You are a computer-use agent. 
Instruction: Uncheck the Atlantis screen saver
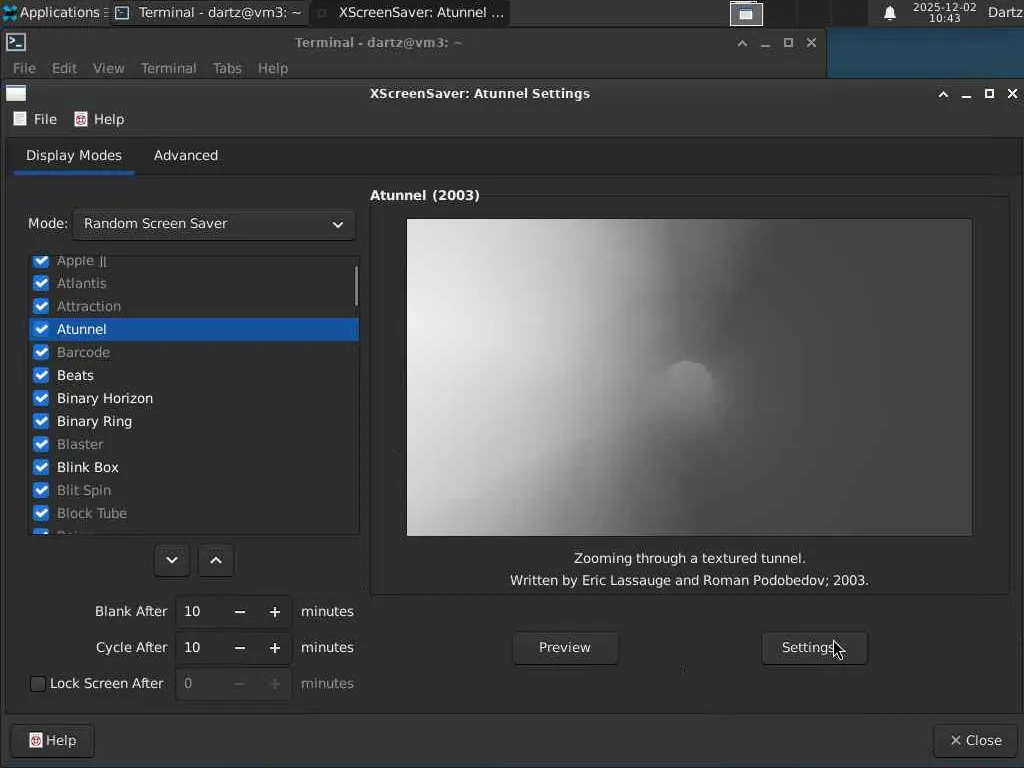41,283
